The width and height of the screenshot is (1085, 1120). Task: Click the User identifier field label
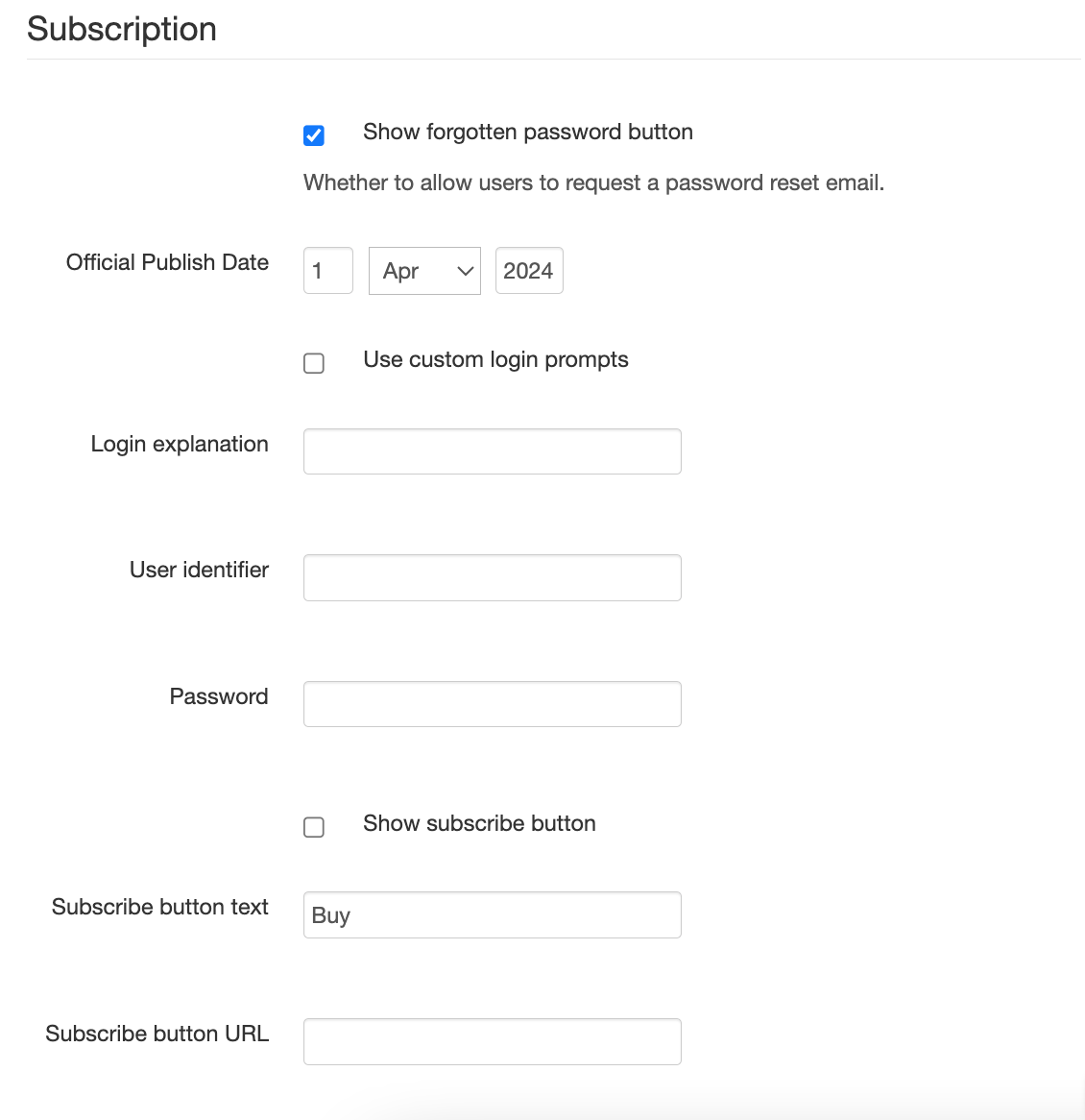[x=199, y=571]
